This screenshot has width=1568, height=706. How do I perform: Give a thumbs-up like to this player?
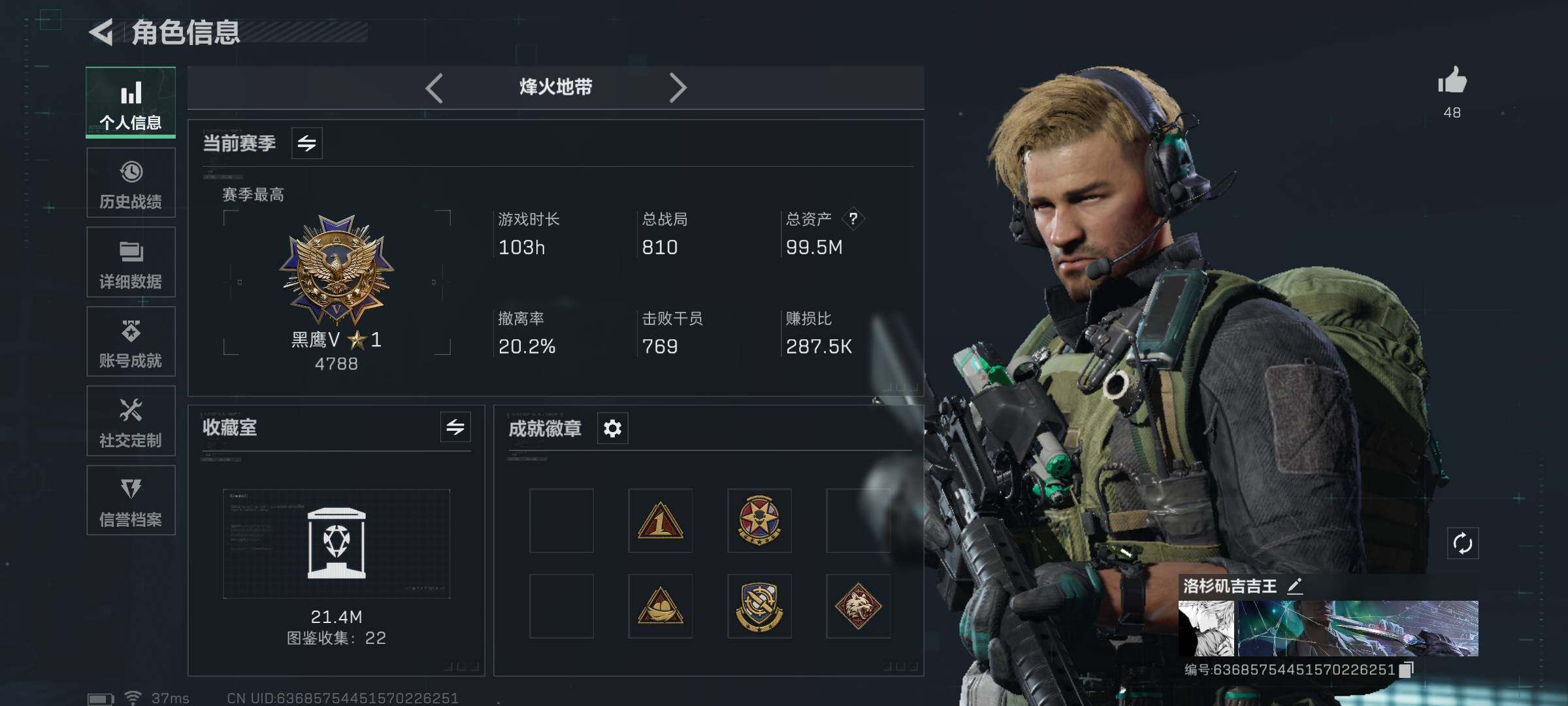[x=1452, y=80]
